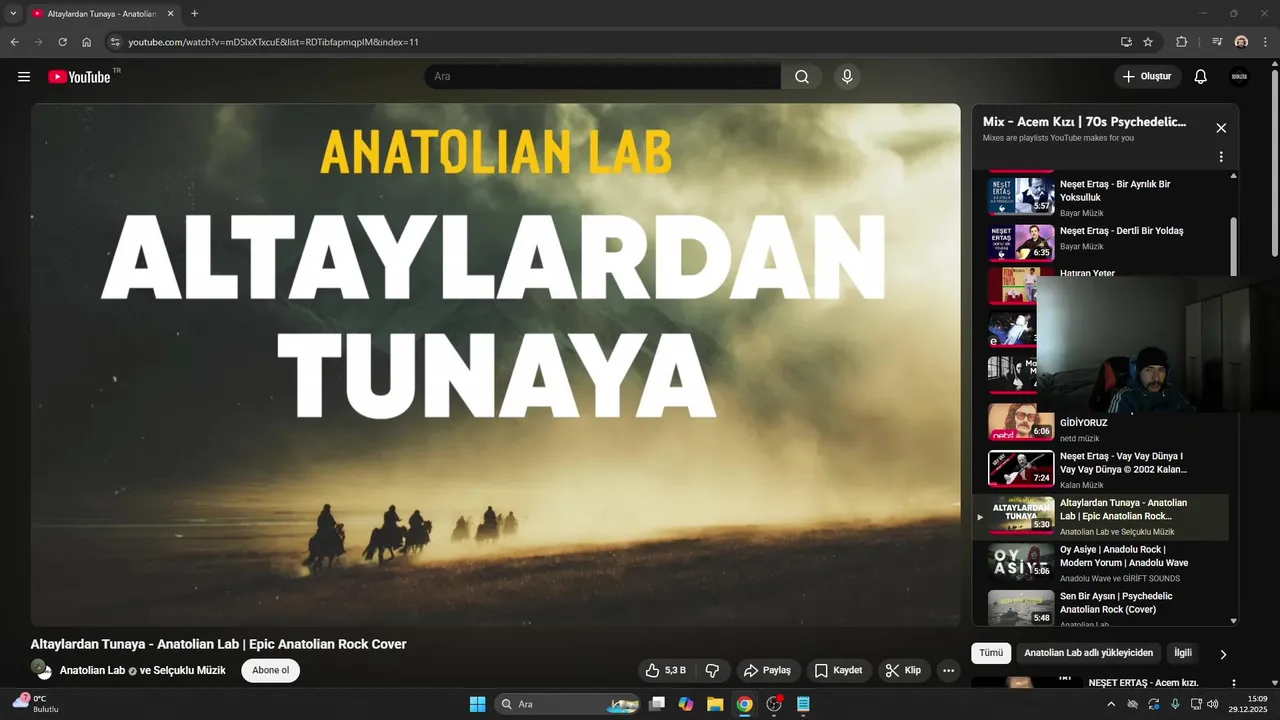Open more actions menu beside Klip
This screenshot has width=1280, height=720.
948,670
